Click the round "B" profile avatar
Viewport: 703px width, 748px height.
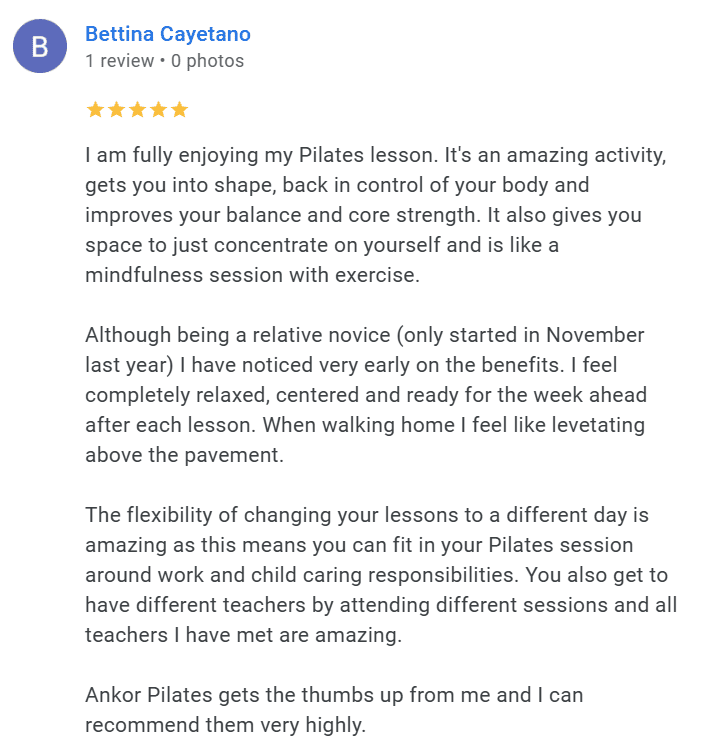[x=40, y=47]
